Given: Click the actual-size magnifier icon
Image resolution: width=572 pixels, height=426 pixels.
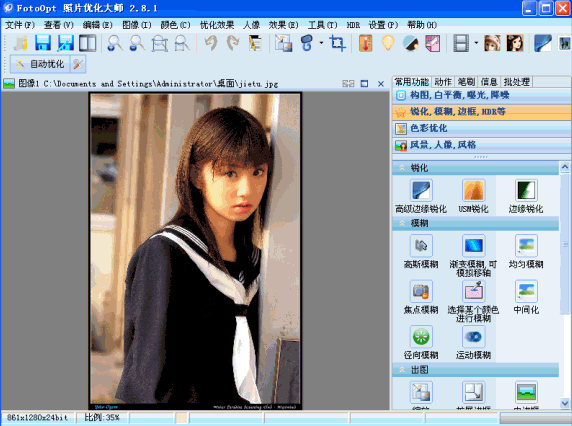Looking at the screenshot, I should coord(182,43).
